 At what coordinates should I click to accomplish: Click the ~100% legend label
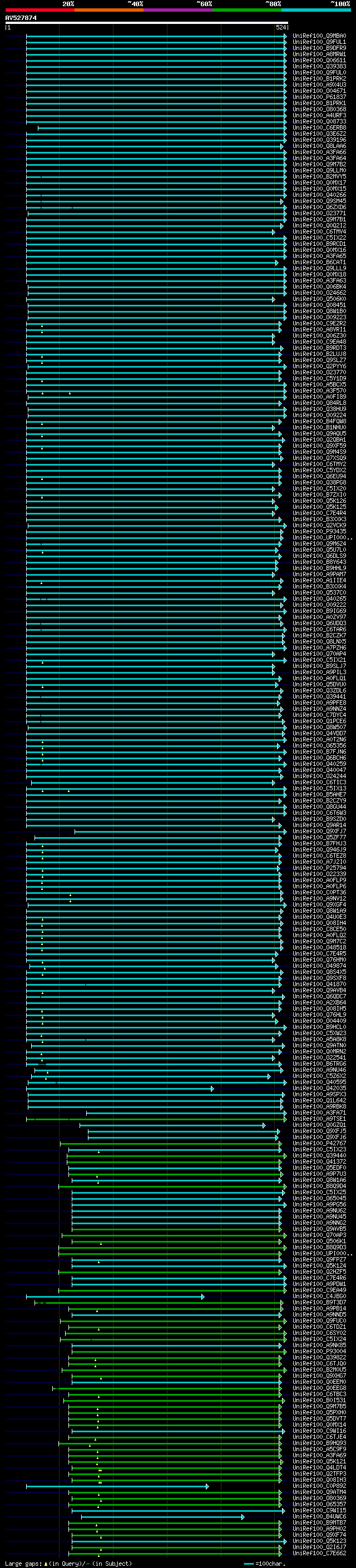[340, 4]
